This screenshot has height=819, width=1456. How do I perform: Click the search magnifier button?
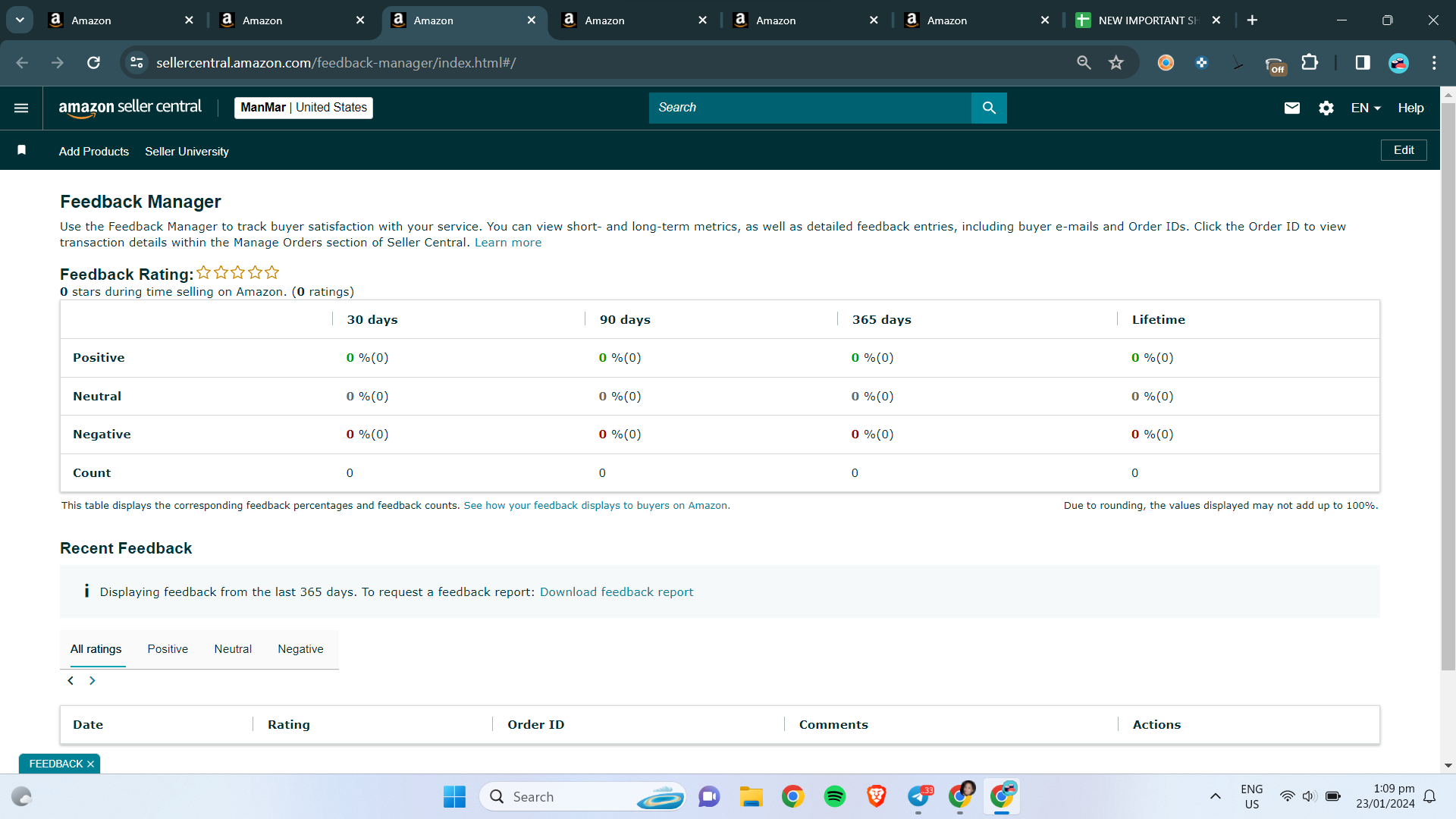click(x=989, y=108)
